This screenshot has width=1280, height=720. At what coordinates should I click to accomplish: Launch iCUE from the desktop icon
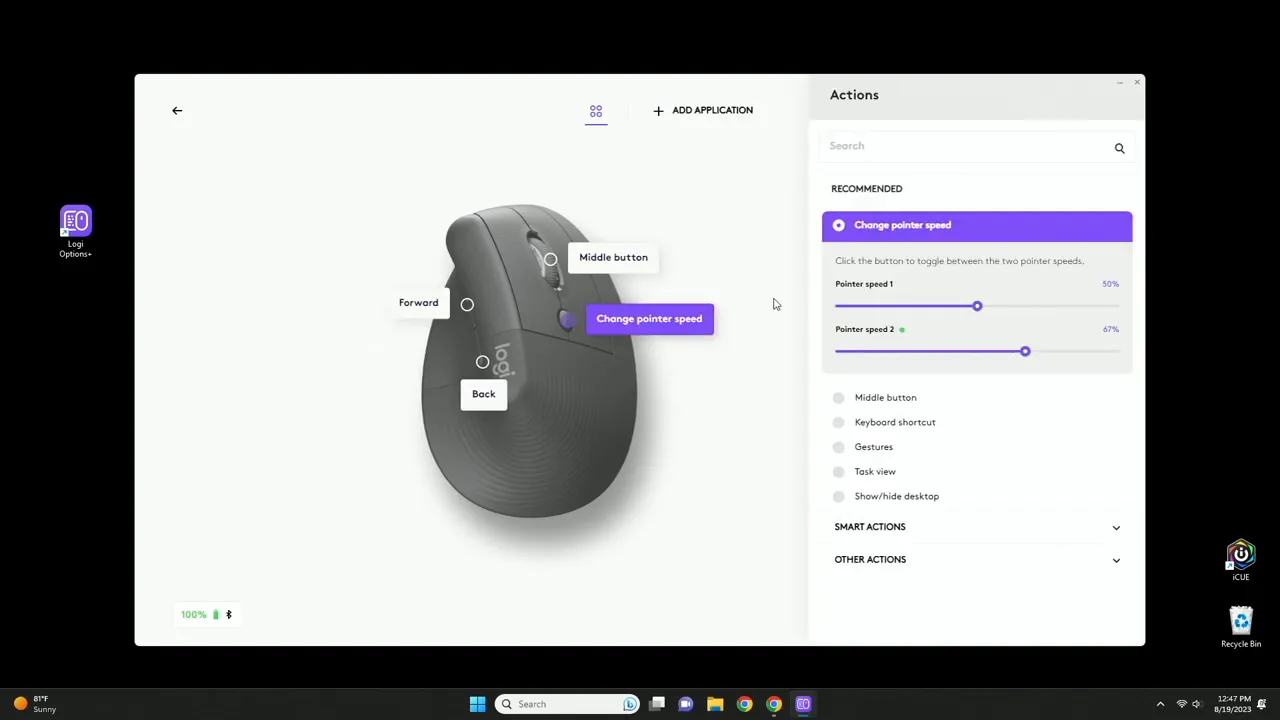click(1240, 556)
